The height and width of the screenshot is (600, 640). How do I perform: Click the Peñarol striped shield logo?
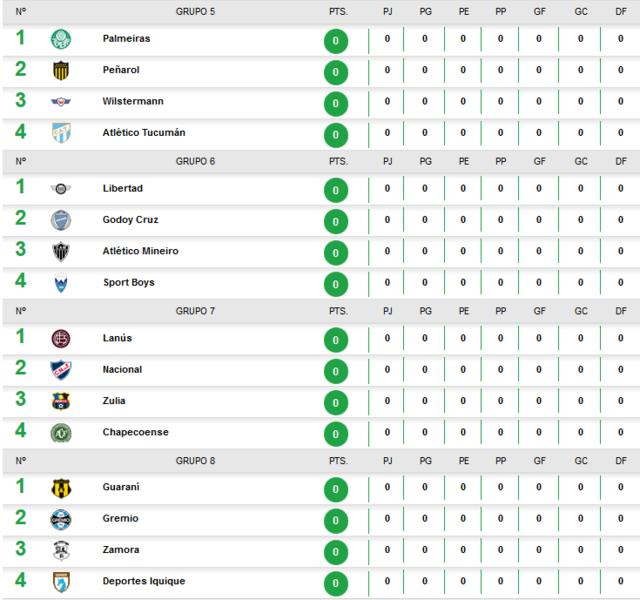61,70
